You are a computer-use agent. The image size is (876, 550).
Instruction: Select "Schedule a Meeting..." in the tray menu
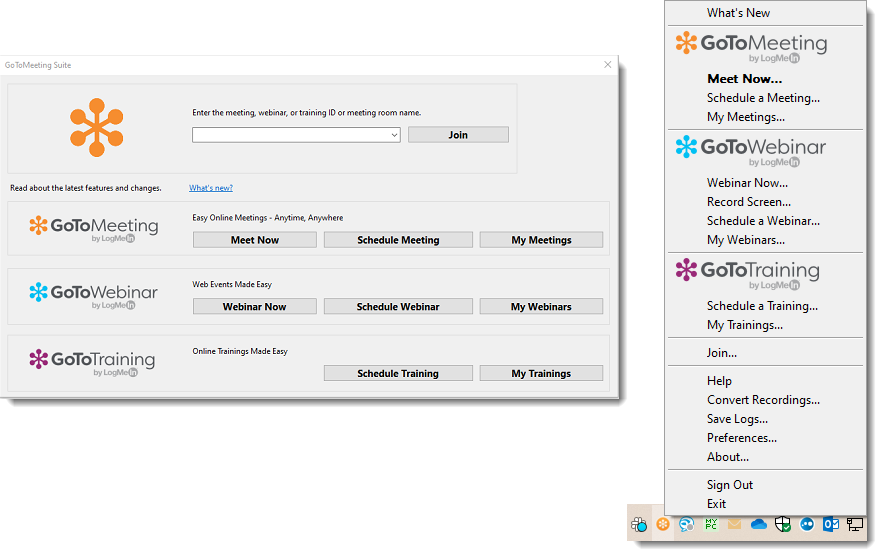coord(763,98)
